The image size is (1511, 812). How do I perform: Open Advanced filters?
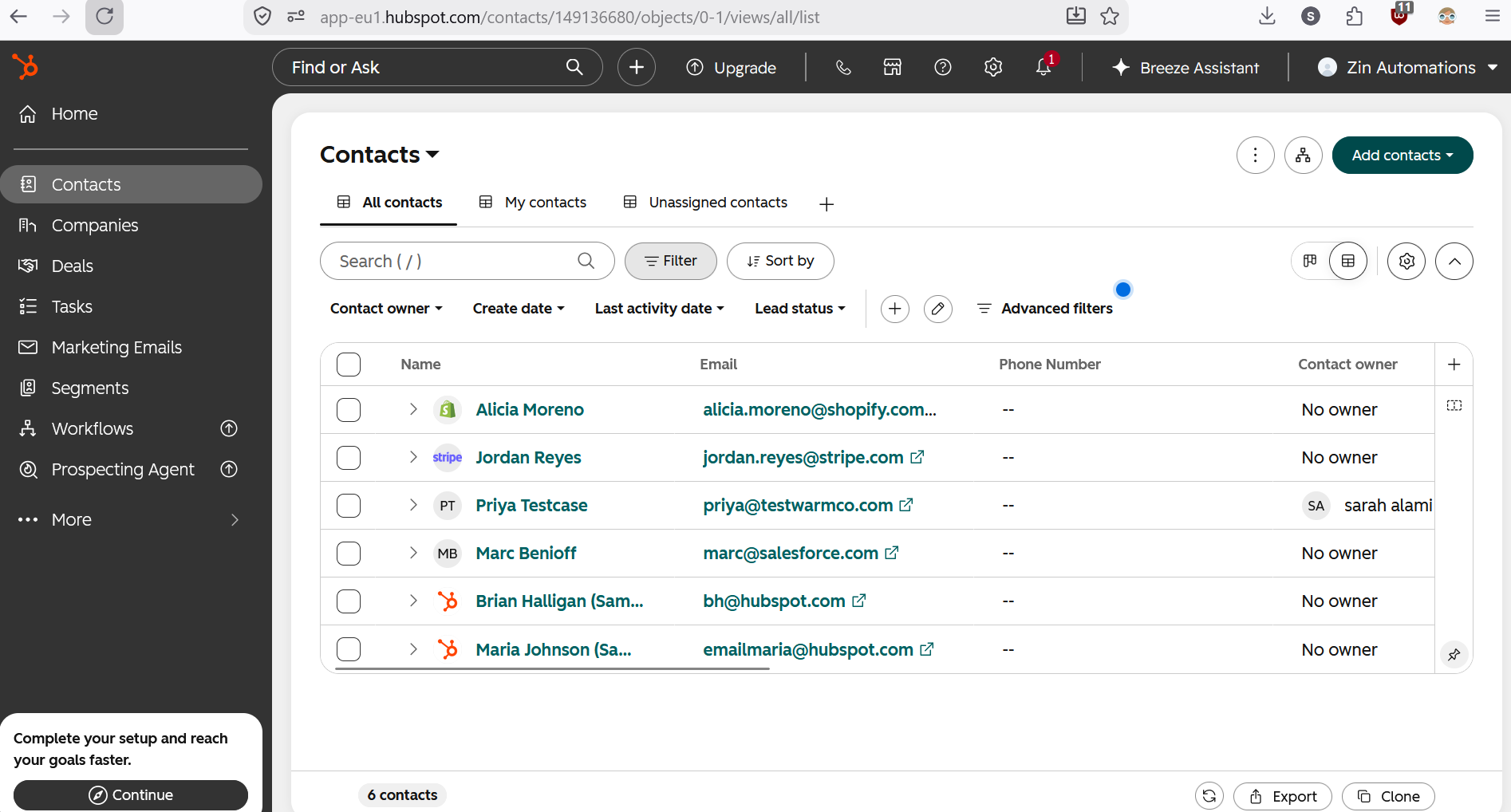[x=1044, y=309]
